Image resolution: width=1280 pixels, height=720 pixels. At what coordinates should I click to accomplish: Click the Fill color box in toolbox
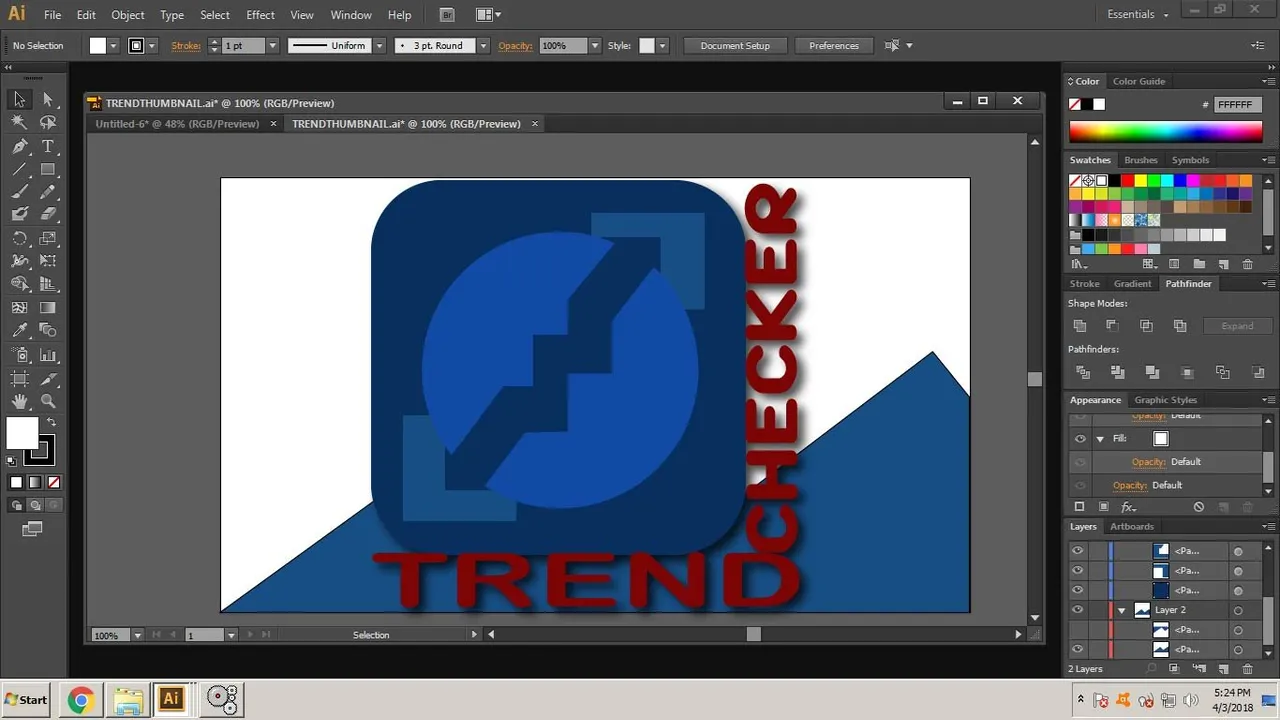[x=22, y=434]
